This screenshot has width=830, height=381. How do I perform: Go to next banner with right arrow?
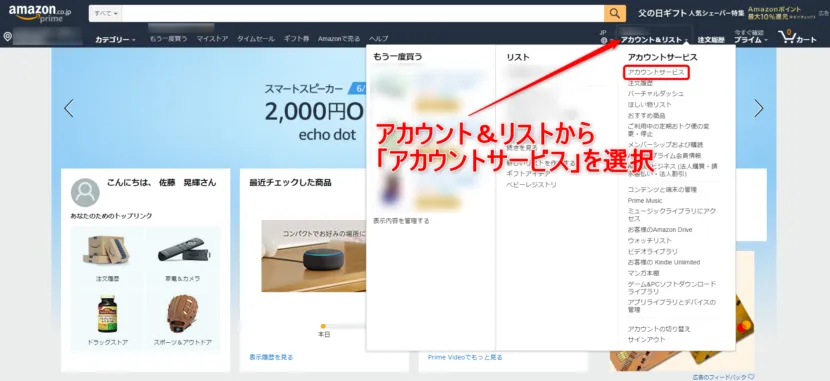[759, 108]
